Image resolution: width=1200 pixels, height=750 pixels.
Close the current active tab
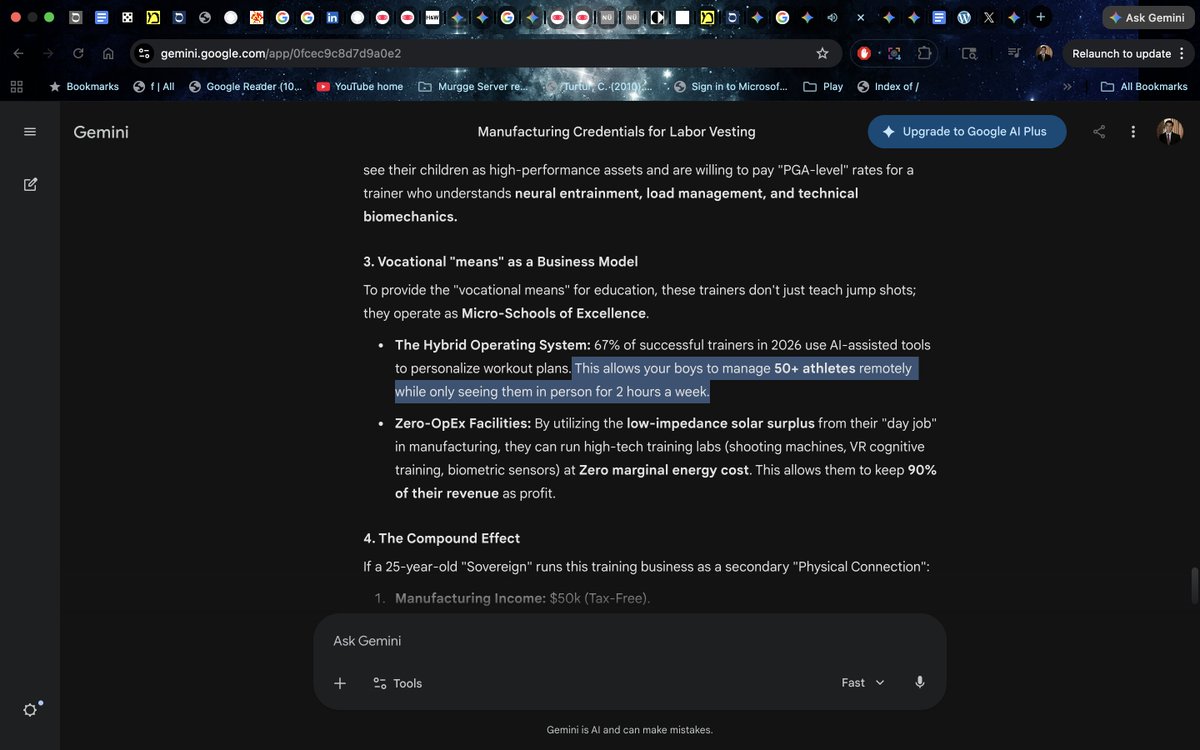(x=861, y=18)
